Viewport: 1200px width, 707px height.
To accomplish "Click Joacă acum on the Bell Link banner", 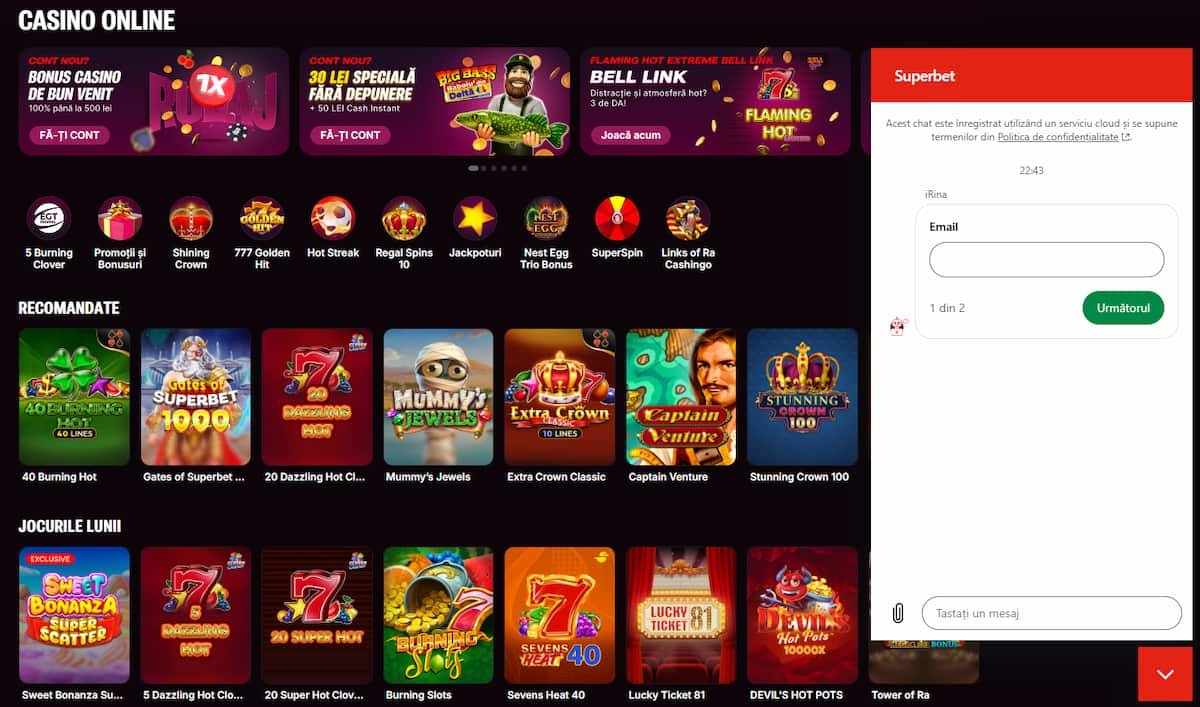I will point(631,135).
